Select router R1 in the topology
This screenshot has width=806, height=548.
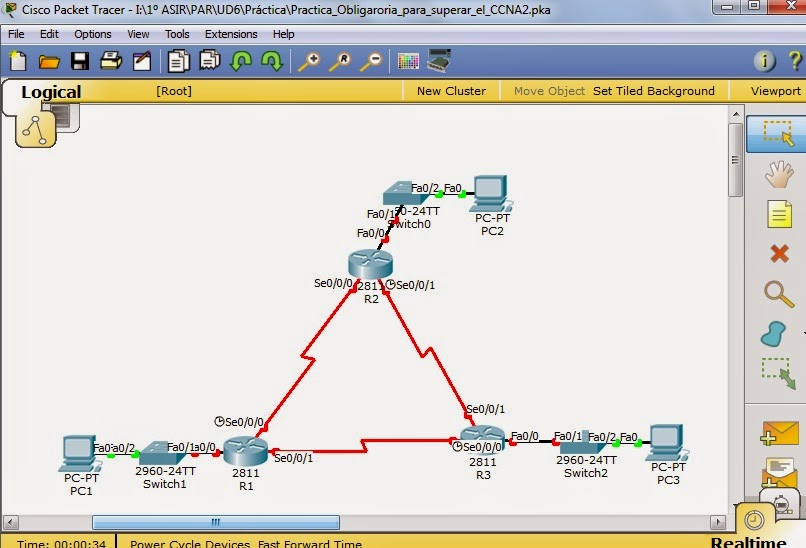pos(246,451)
